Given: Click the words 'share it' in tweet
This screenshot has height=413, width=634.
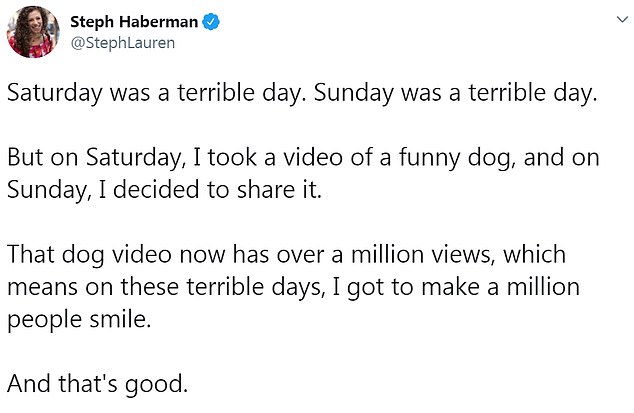Looking at the screenshot, I should point(279,190).
